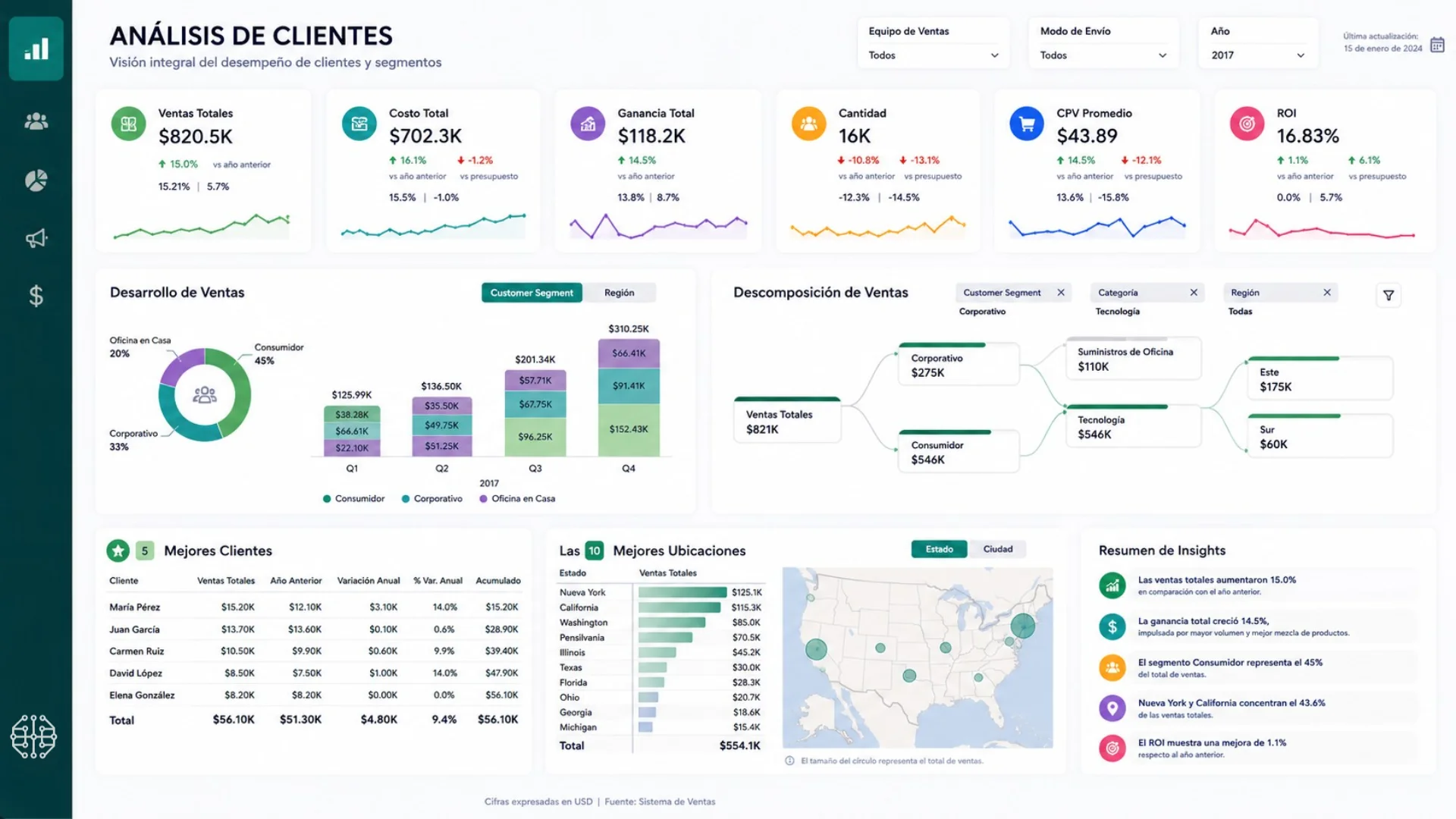Click the California sales bar

679,607
